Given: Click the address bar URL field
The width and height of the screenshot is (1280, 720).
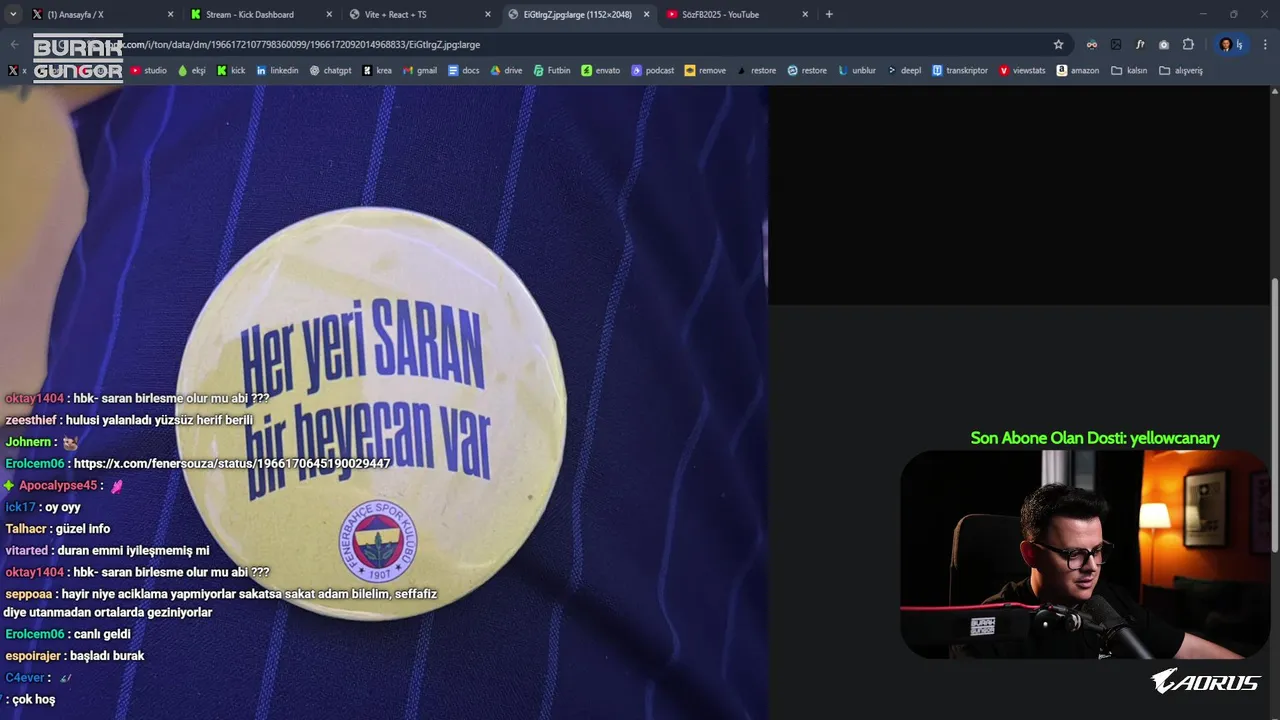Looking at the screenshot, I should tap(560, 44).
